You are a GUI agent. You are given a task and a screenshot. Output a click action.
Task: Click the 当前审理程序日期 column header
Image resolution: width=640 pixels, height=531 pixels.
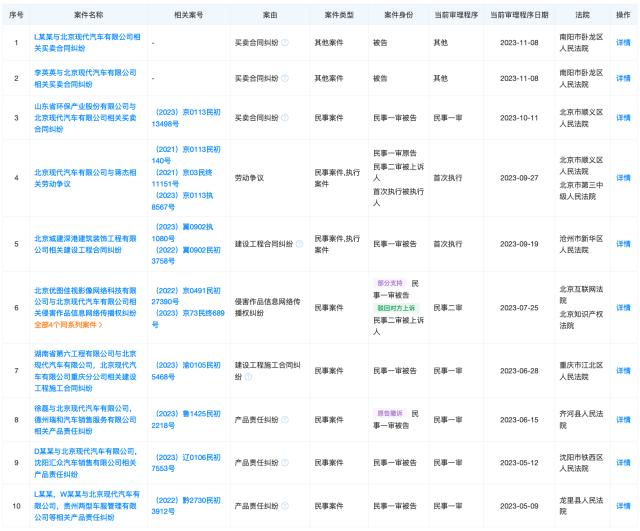point(519,15)
